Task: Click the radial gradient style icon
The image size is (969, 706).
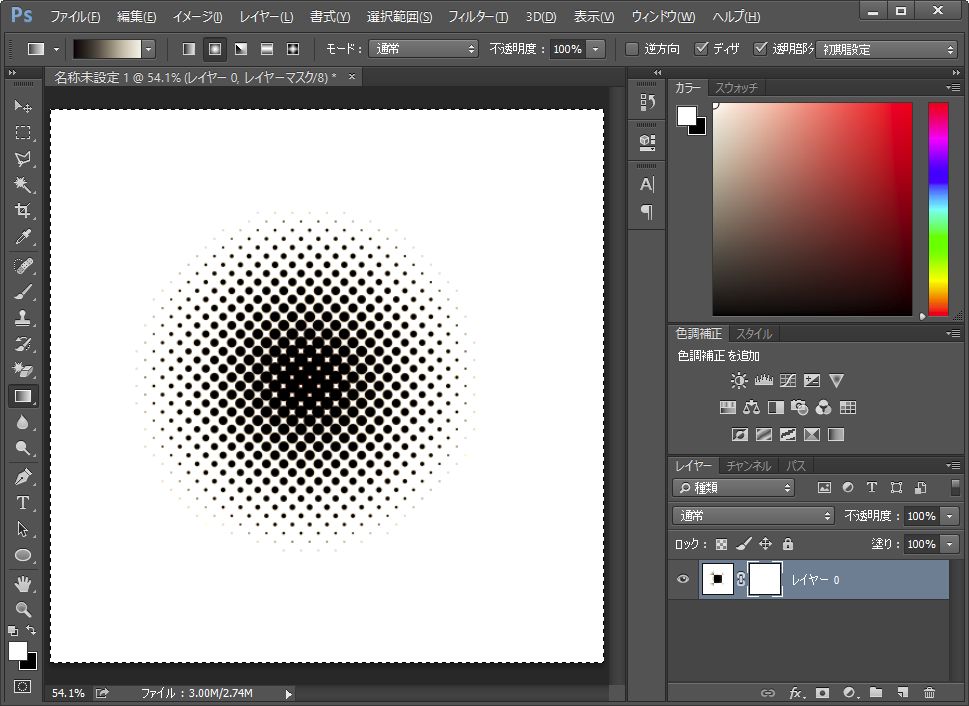Action: point(215,49)
